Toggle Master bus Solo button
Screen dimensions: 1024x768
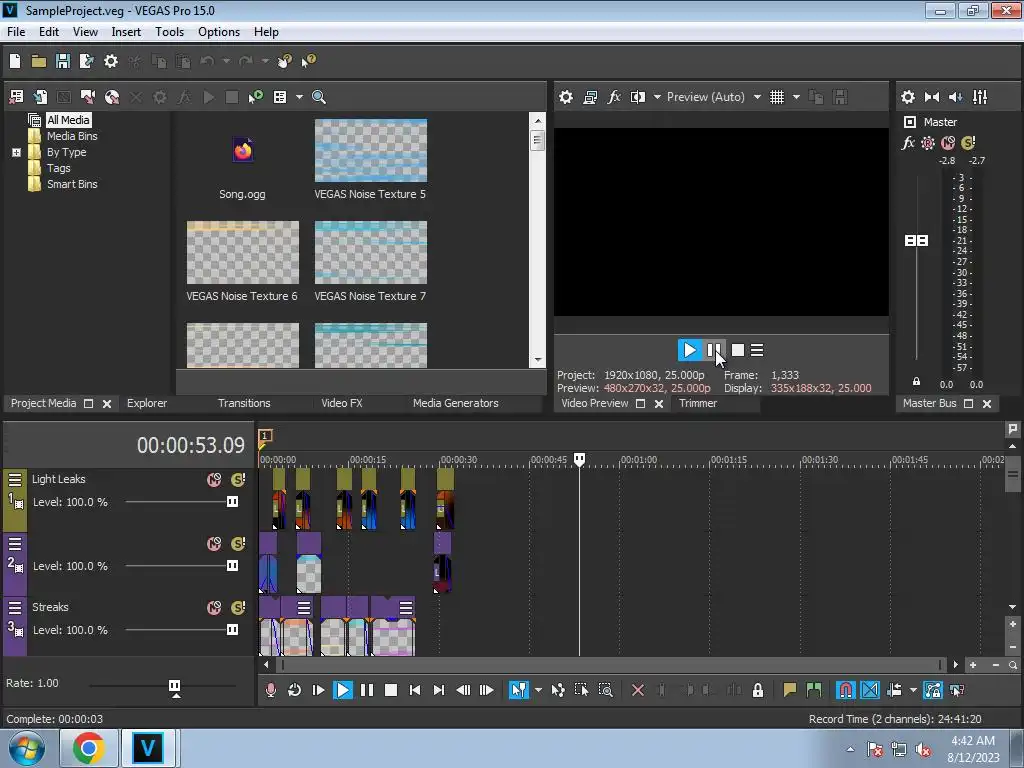[968, 142]
